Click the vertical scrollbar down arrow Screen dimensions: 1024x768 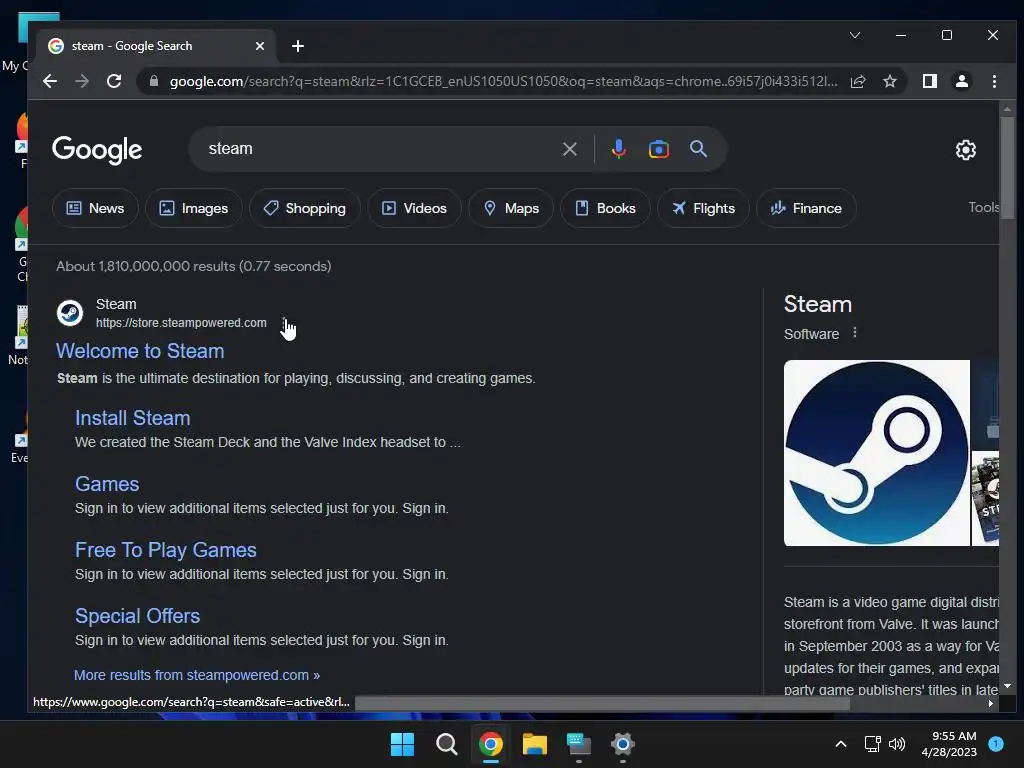pyautogui.click(x=1007, y=686)
